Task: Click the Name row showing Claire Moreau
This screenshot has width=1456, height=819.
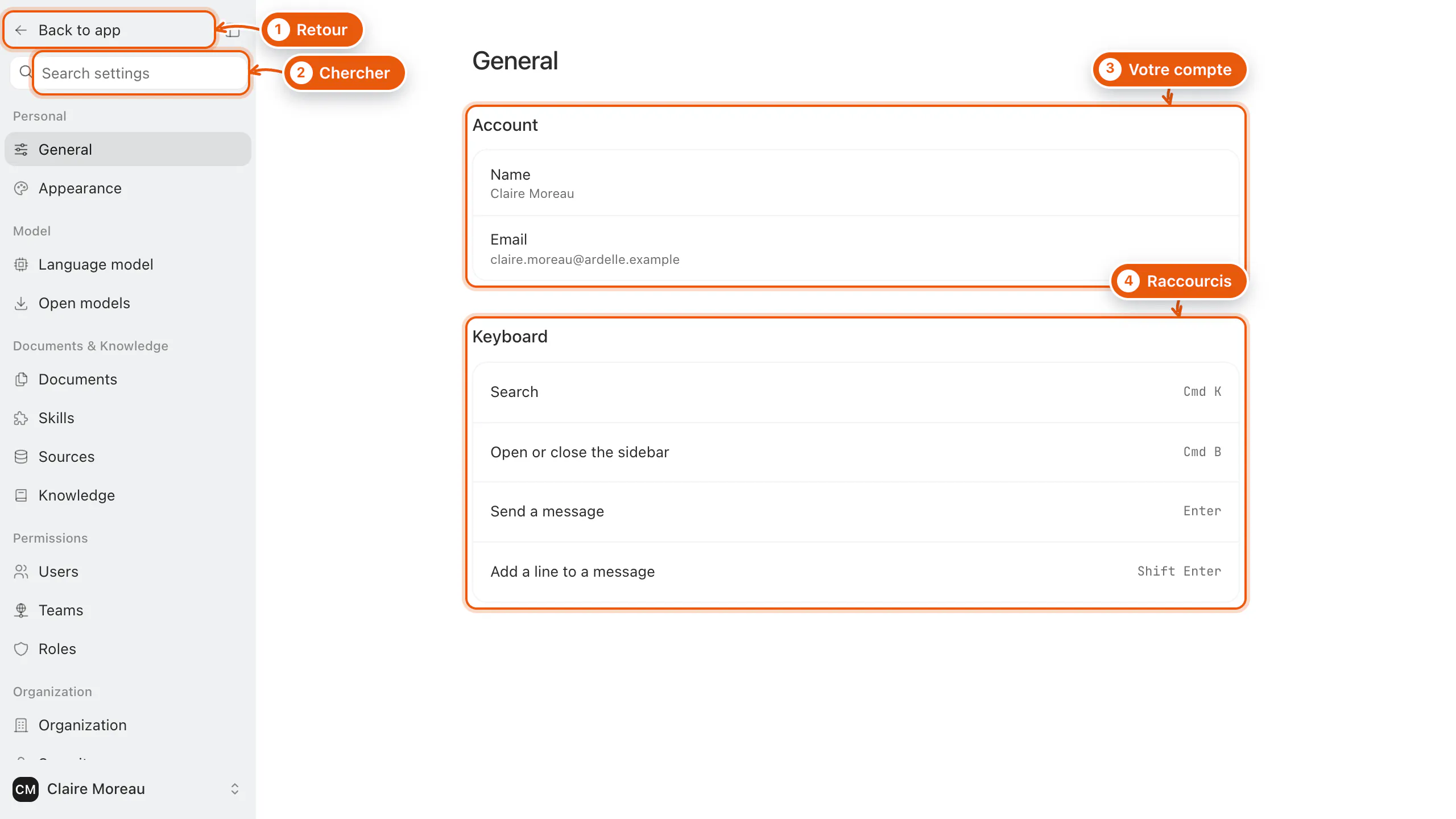Action: click(856, 183)
